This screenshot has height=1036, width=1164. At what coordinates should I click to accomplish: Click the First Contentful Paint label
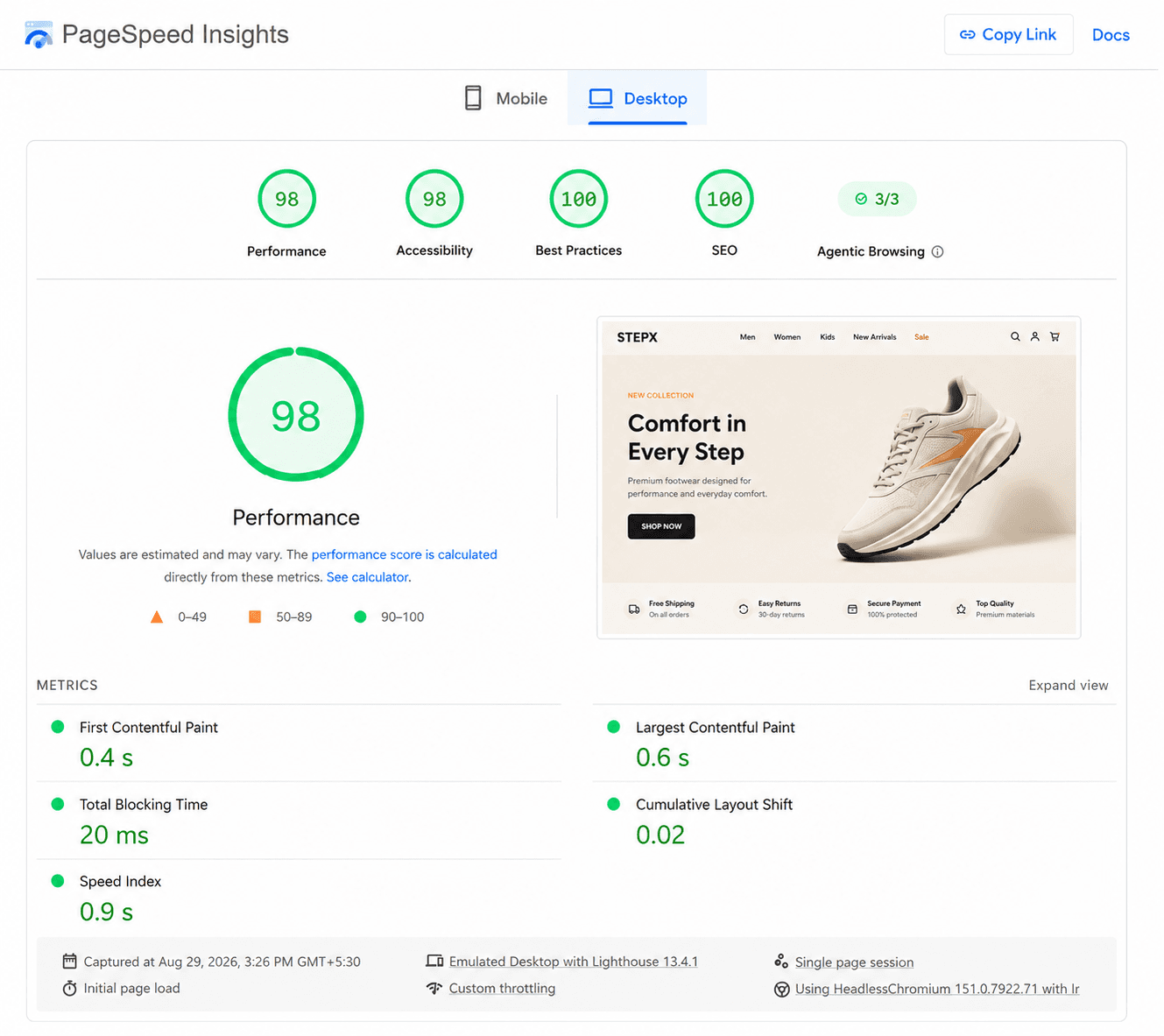[149, 727]
